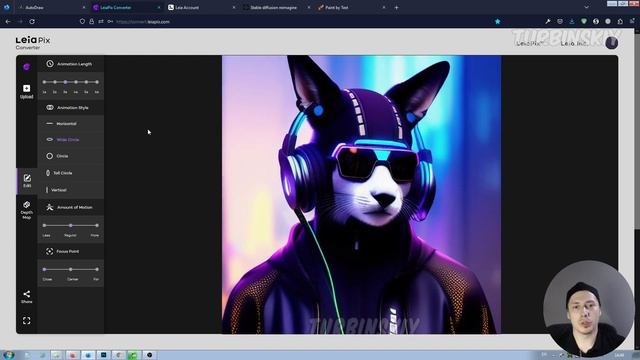This screenshot has height=360, width=640.
Task: Select Wide Circle animation style
Action: (71, 140)
